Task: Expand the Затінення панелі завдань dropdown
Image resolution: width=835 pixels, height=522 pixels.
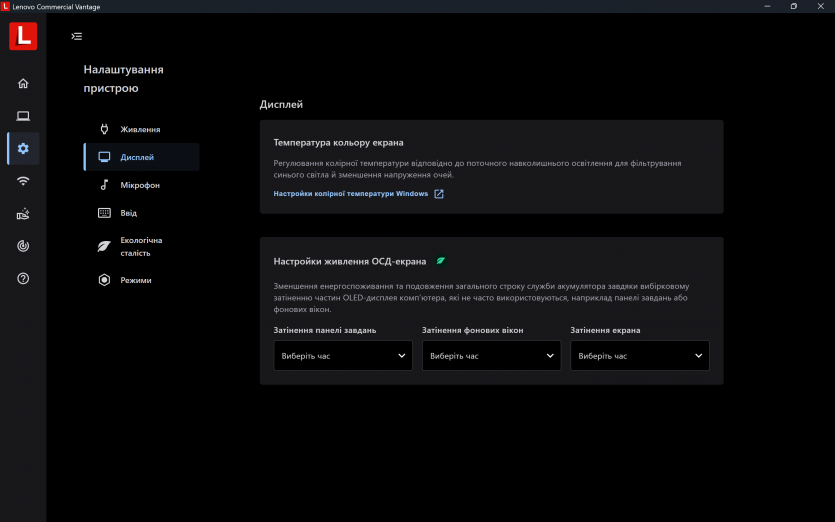Action: (x=342, y=355)
